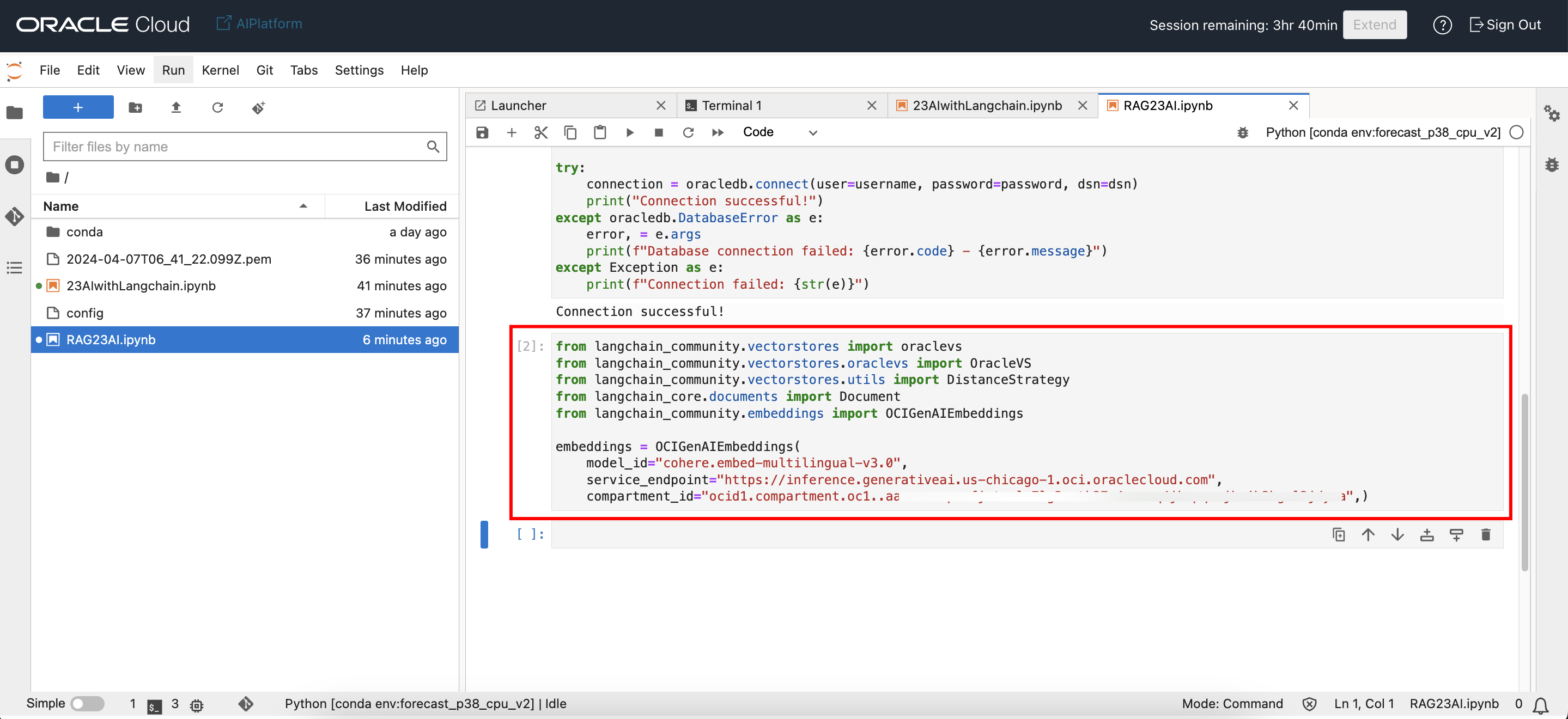Run the selected cell with the play icon
The height and width of the screenshot is (719, 1568).
pyautogui.click(x=629, y=132)
